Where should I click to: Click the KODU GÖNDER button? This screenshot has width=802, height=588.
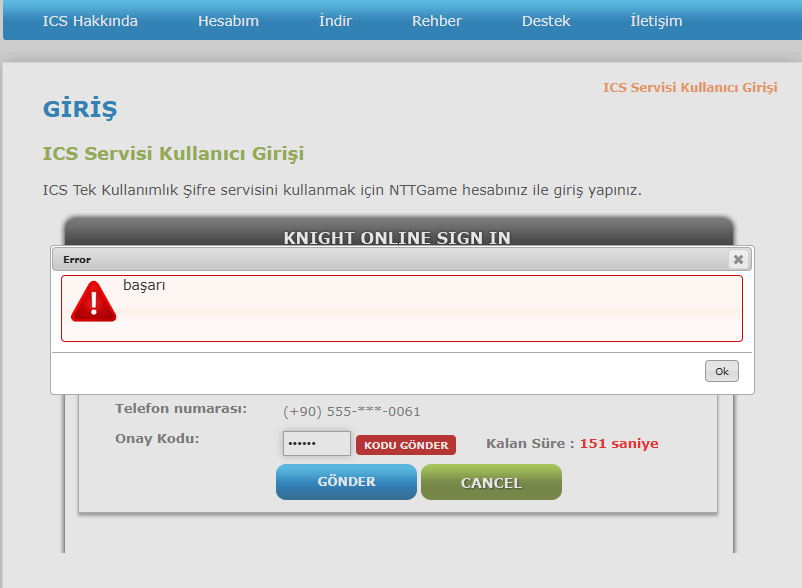(406, 445)
